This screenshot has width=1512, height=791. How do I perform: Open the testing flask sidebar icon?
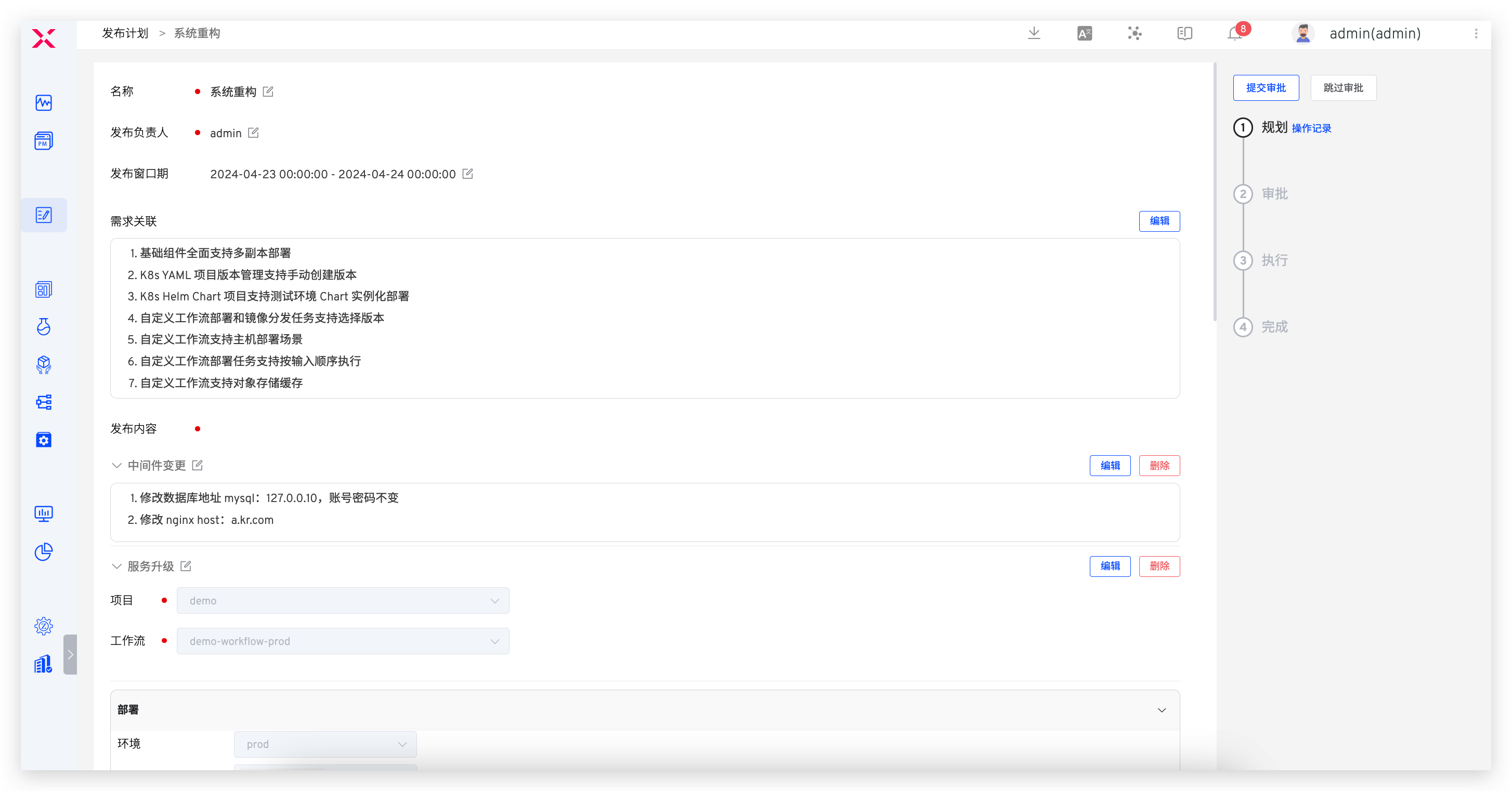tap(44, 327)
